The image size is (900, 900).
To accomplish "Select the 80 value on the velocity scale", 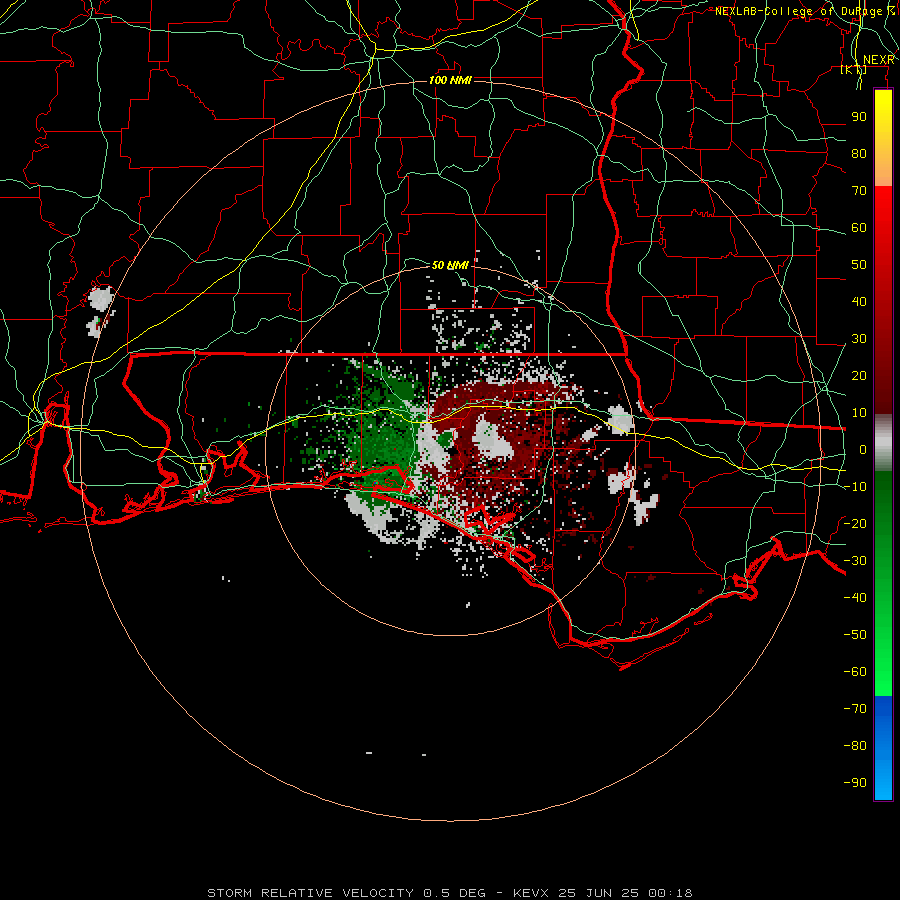I will (859, 153).
